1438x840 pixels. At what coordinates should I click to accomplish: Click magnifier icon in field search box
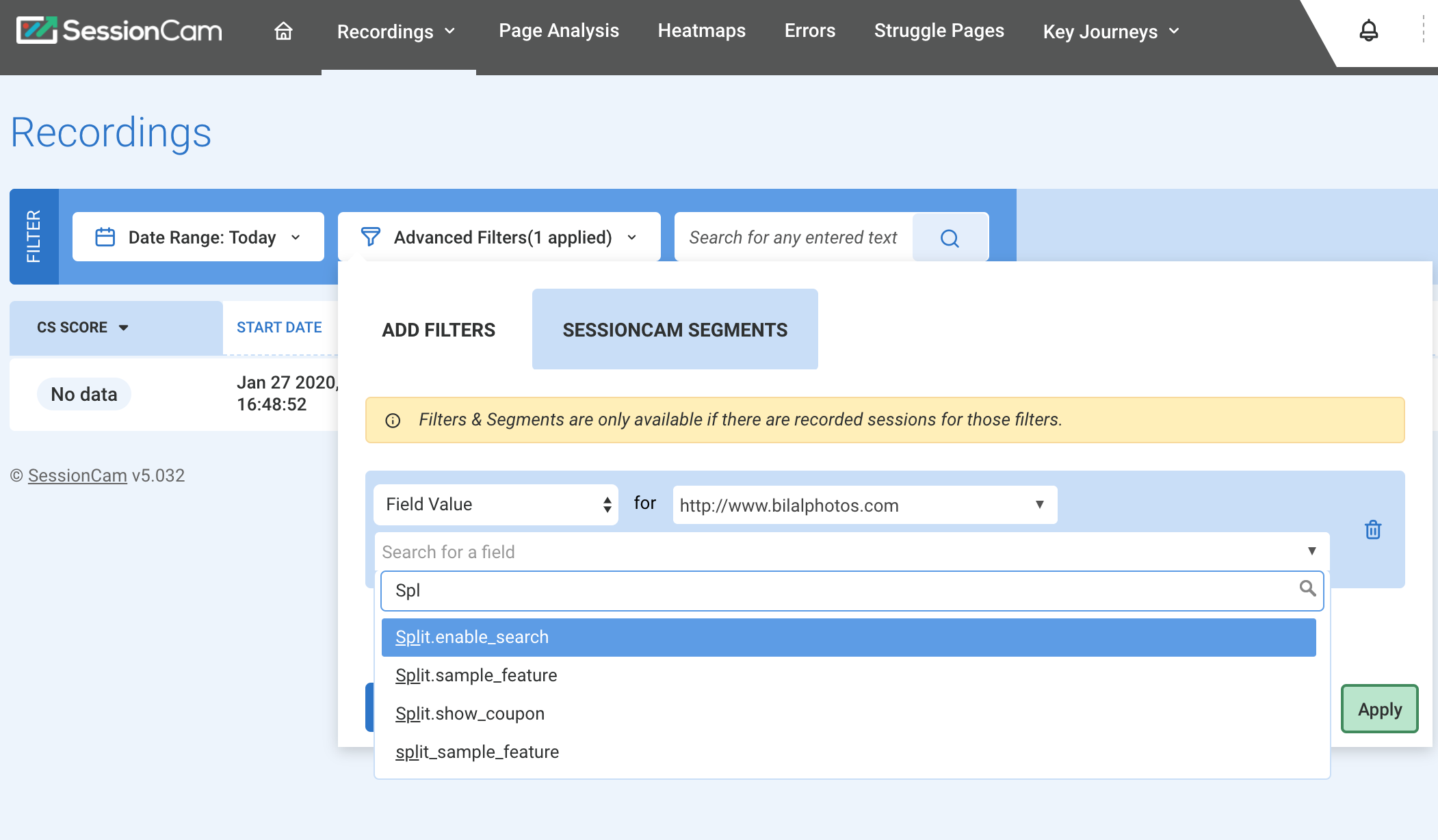click(x=1307, y=588)
